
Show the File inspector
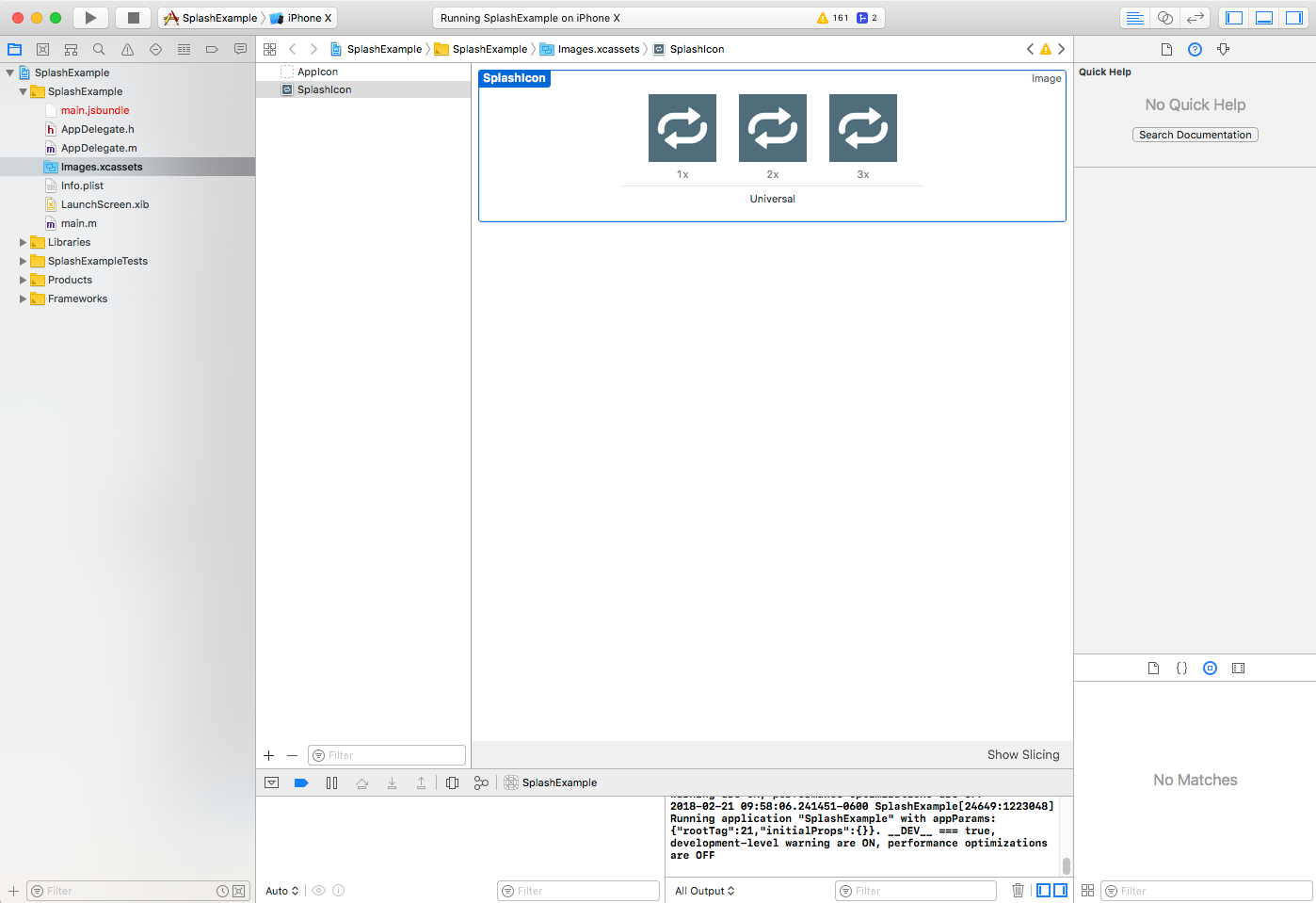pyautogui.click(x=1166, y=49)
